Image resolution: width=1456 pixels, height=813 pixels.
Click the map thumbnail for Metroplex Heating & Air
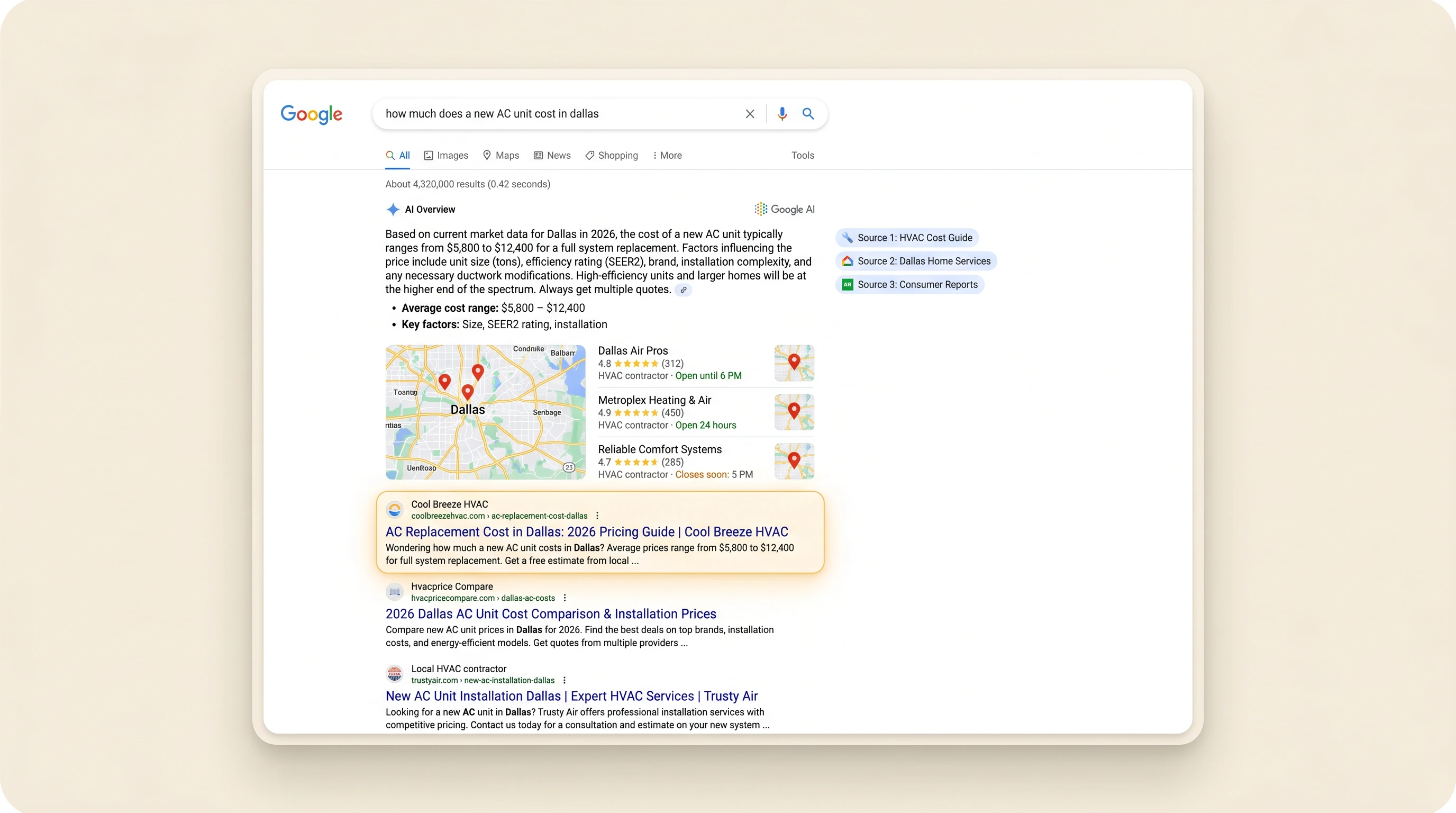coord(794,412)
